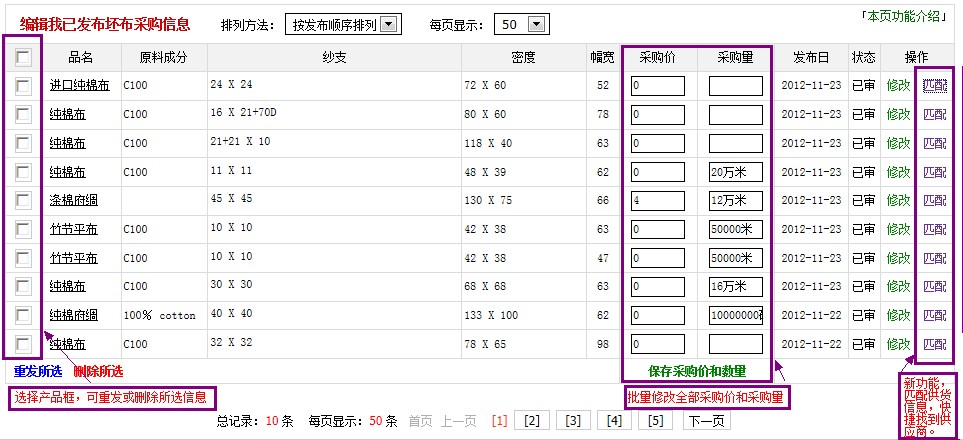Save prices via 保存采购价和数量
963x440 pixels.
click(x=695, y=371)
